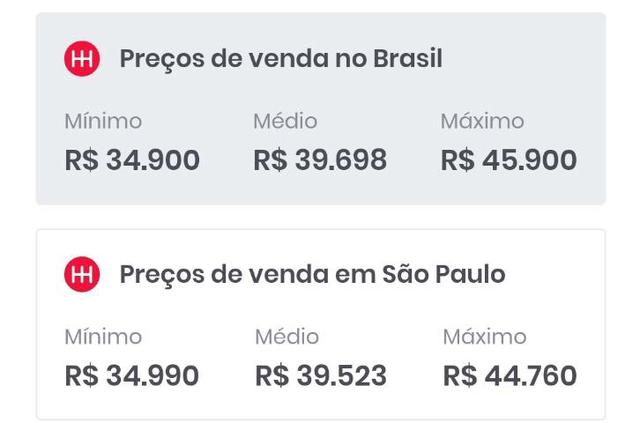Image resolution: width=640 pixels, height=423 pixels.
Task: Click the São Paulo maximum price R$ 44.760
Action: (510, 375)
